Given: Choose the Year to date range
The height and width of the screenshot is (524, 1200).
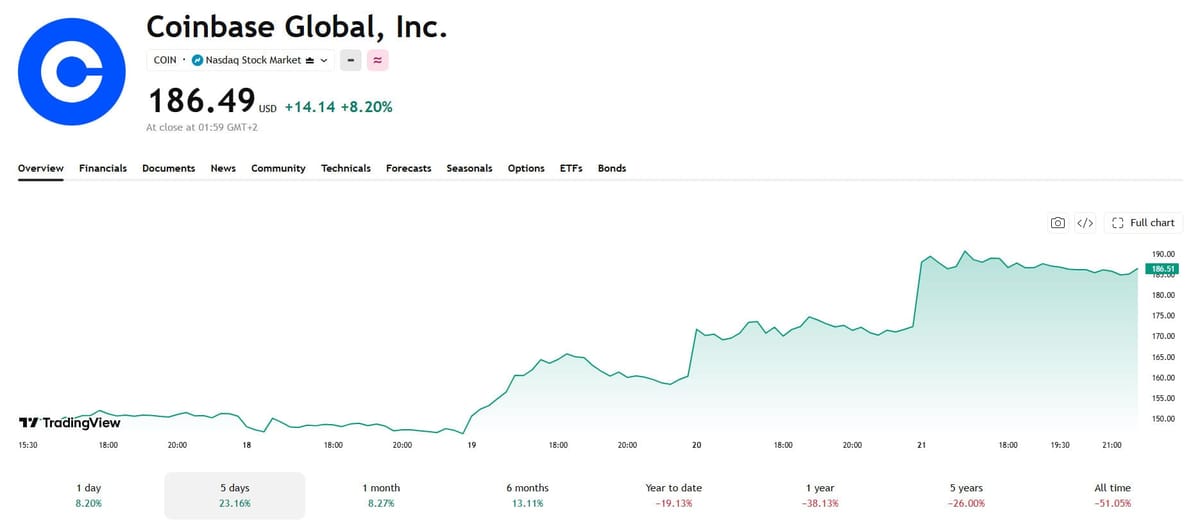Looking at the screenshot, I should pos(674,495).
